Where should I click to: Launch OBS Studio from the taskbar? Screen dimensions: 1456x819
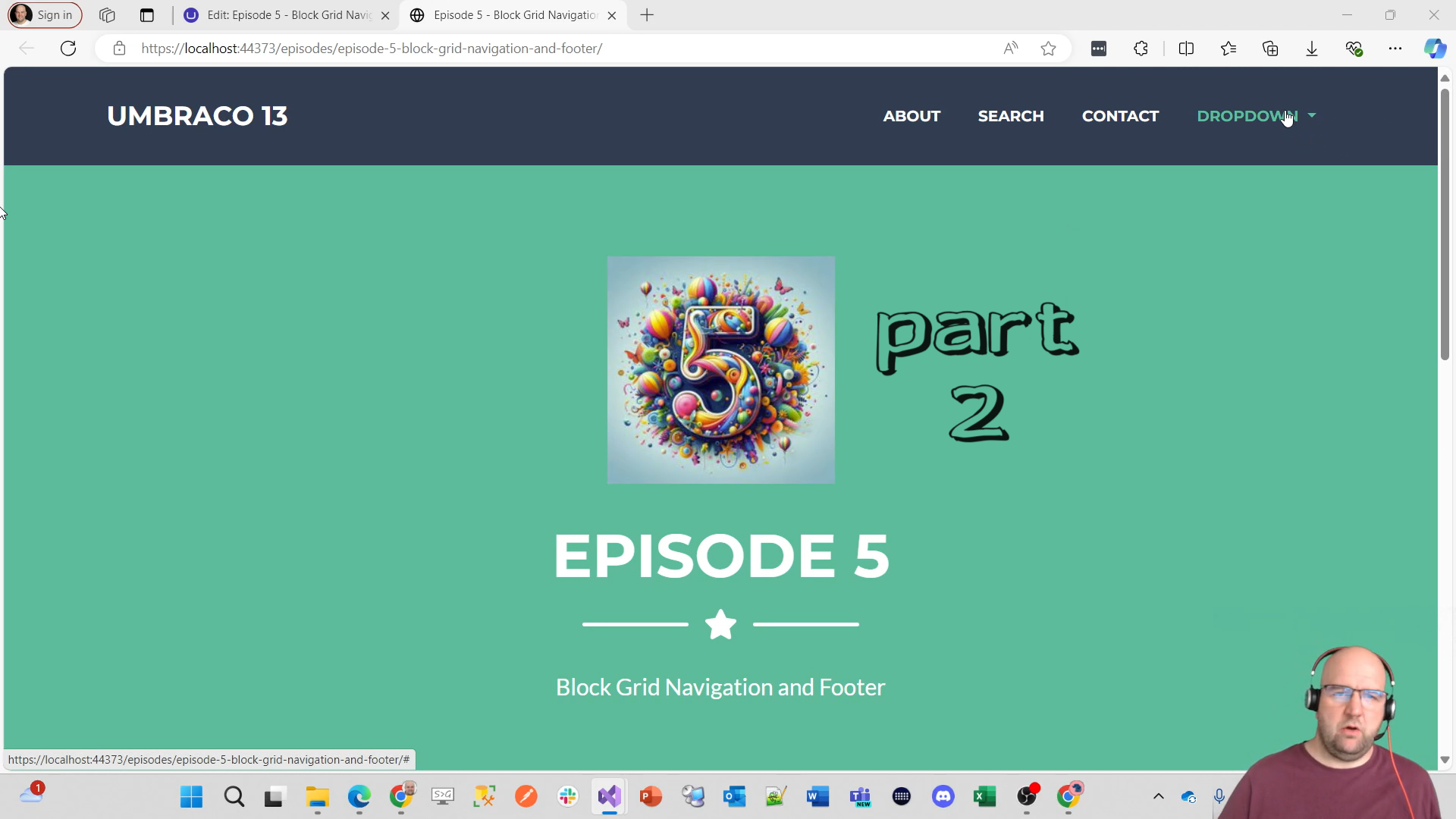1028,797
